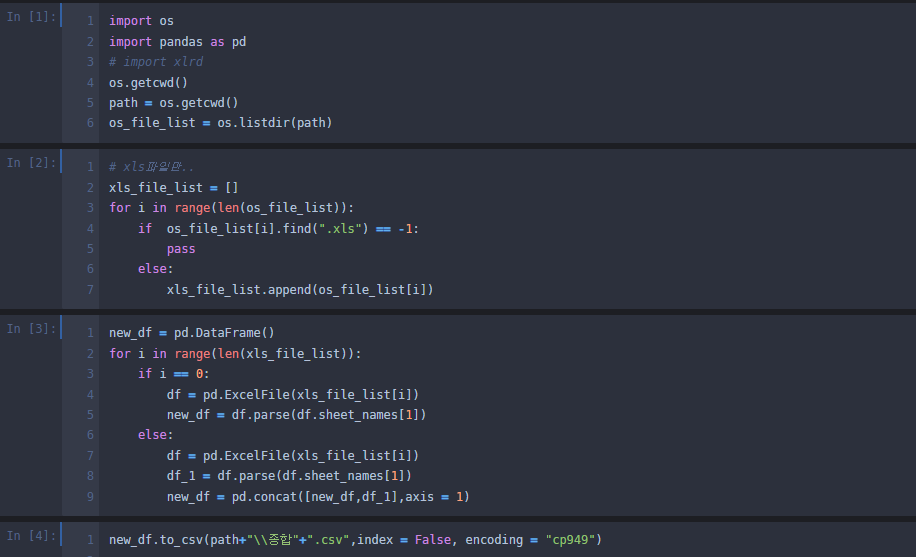Screen dimensions: 916x557
Task: Click the Korean comment starting with "# xls"
Action: click(151, 167)
